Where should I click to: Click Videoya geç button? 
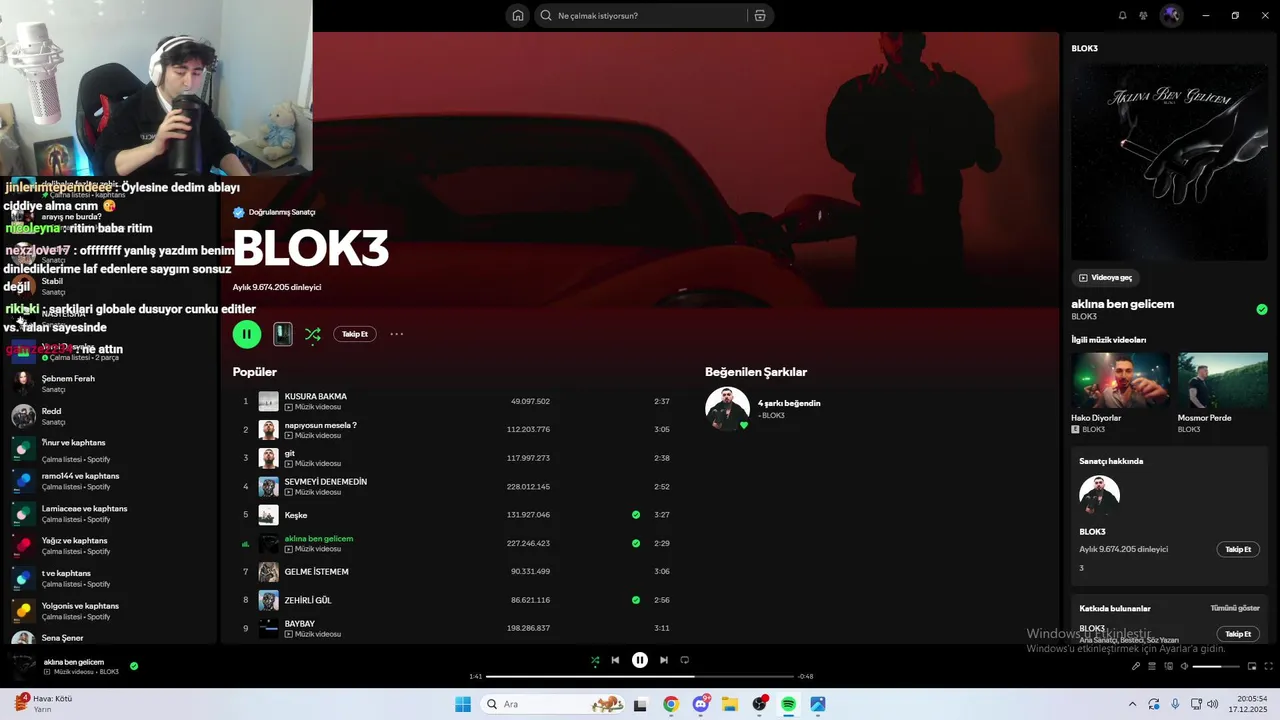pyautogui.click(x=1105, y=278)
